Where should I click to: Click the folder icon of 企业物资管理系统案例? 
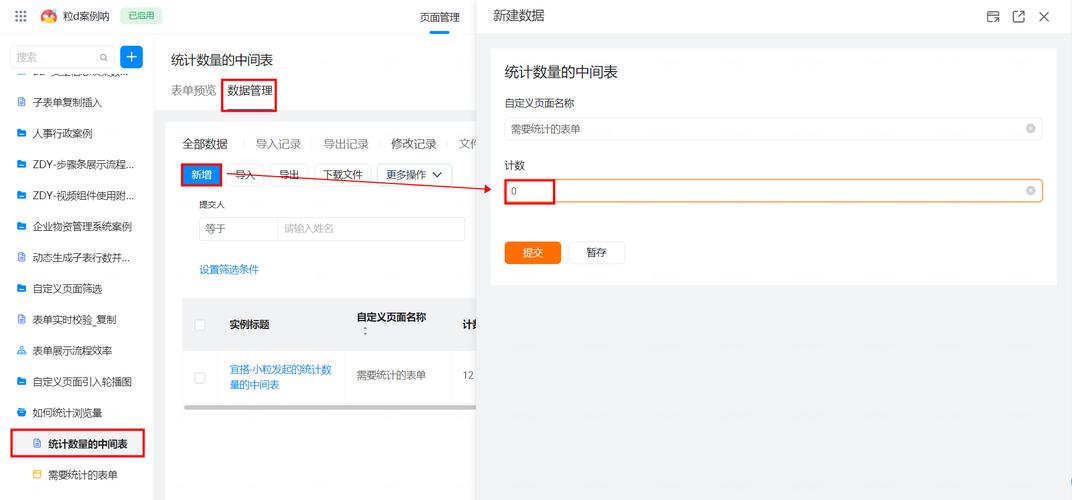21,226
